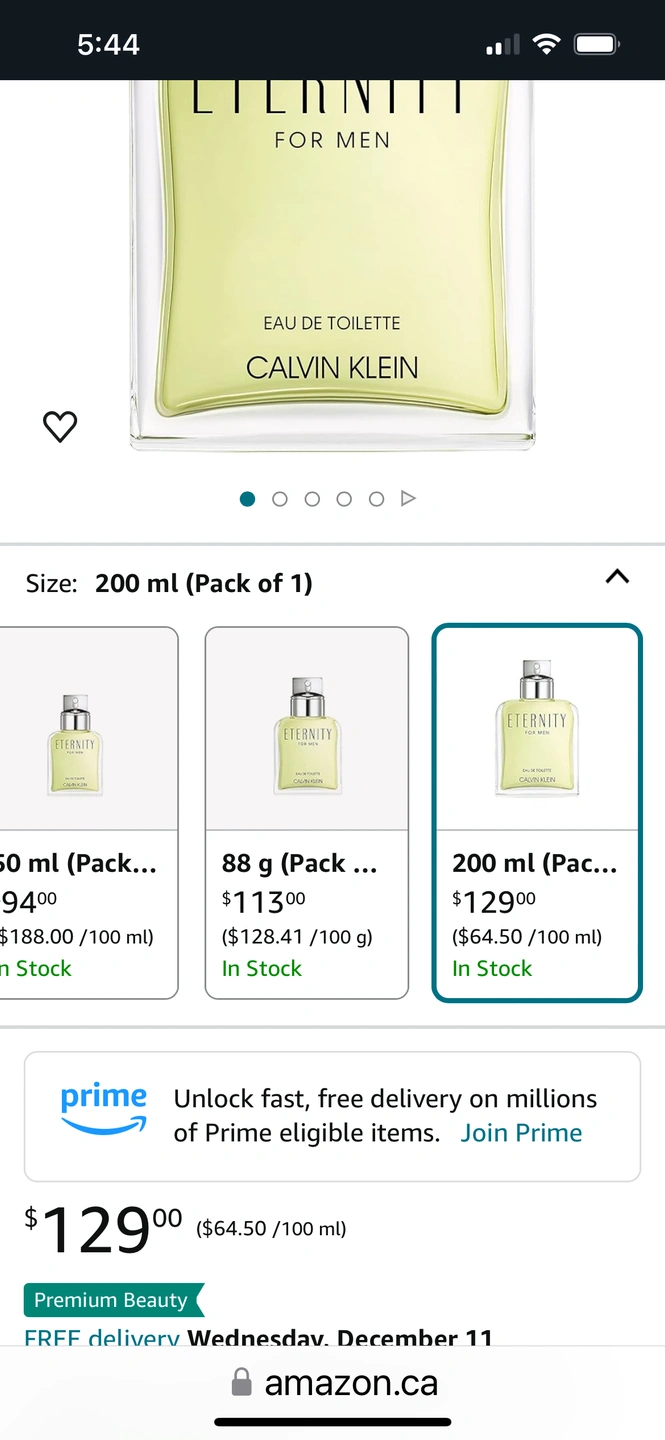Click the Join Prime link
Viewport: 665px width, 1440px height.
tap(521, 1133)
